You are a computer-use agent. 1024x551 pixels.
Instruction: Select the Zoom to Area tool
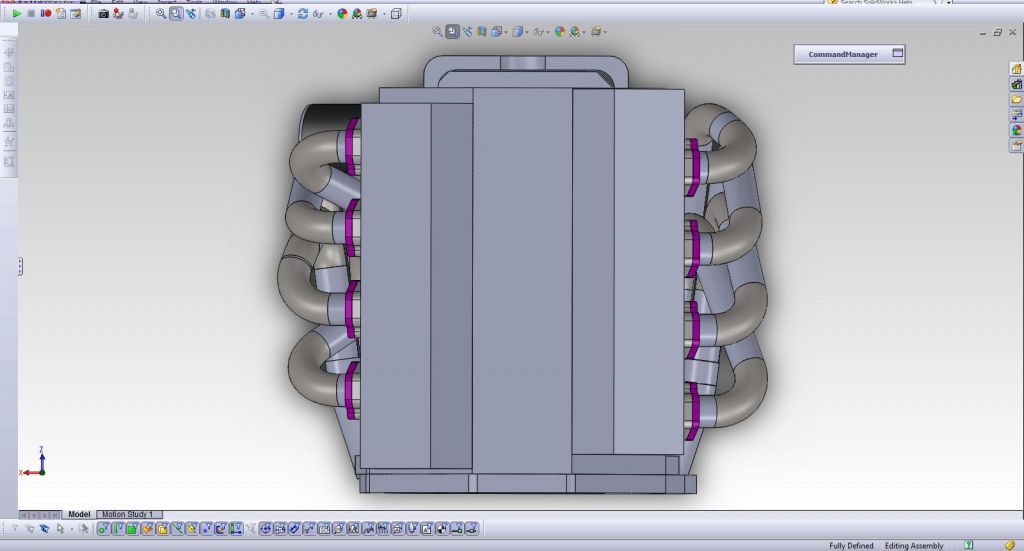click(176, 14)
